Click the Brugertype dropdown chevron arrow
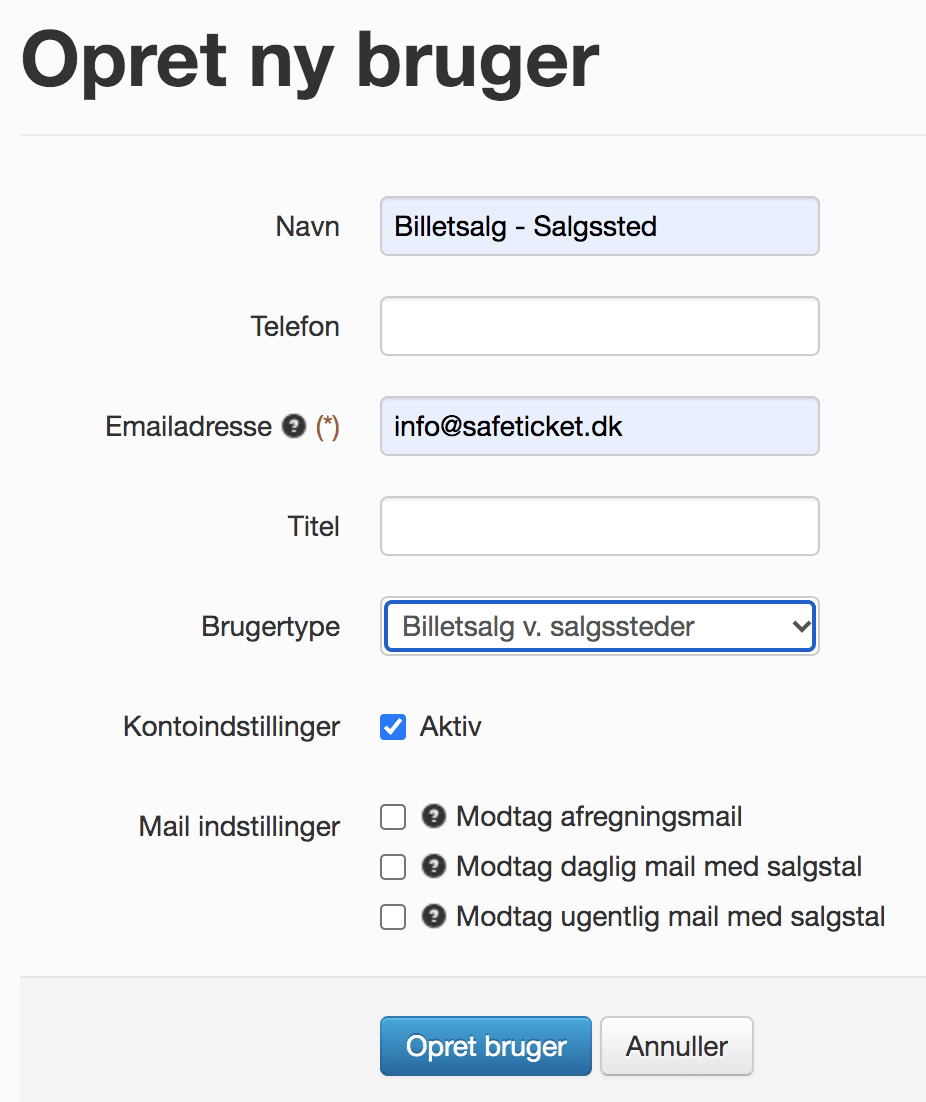926x1102 pixels. pyautogui.click(x=800, y=625)
